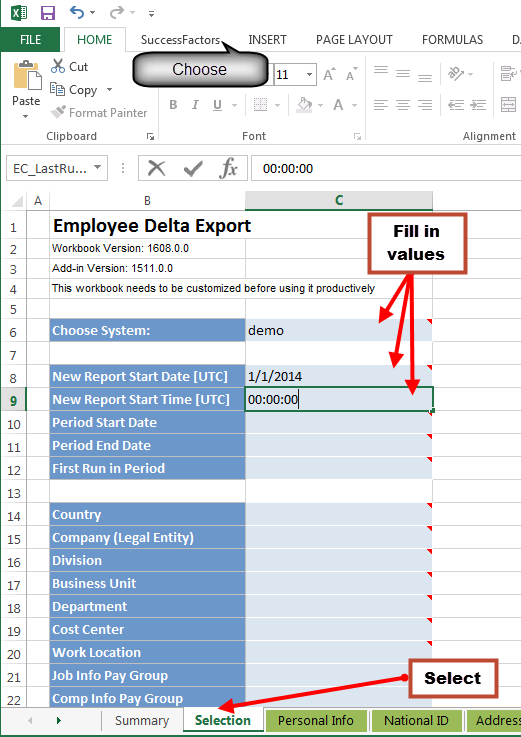521x737 pixels.
Task: Open the National ID sheet tab
Action: [x=416, y=720]
